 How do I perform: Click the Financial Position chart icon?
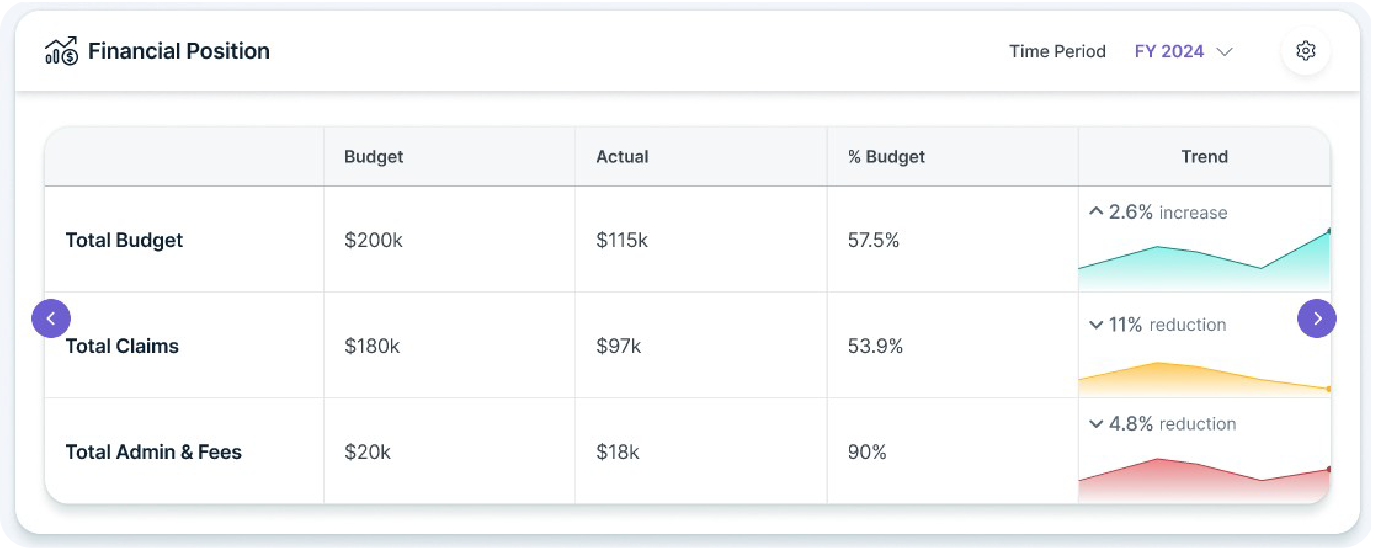click(x=62, y=51)
